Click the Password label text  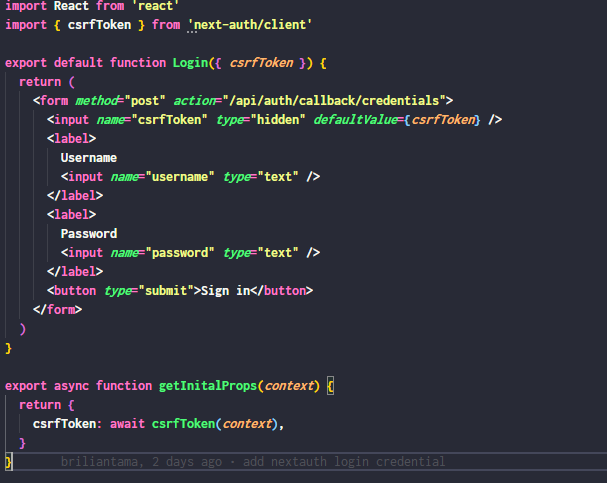89,234
